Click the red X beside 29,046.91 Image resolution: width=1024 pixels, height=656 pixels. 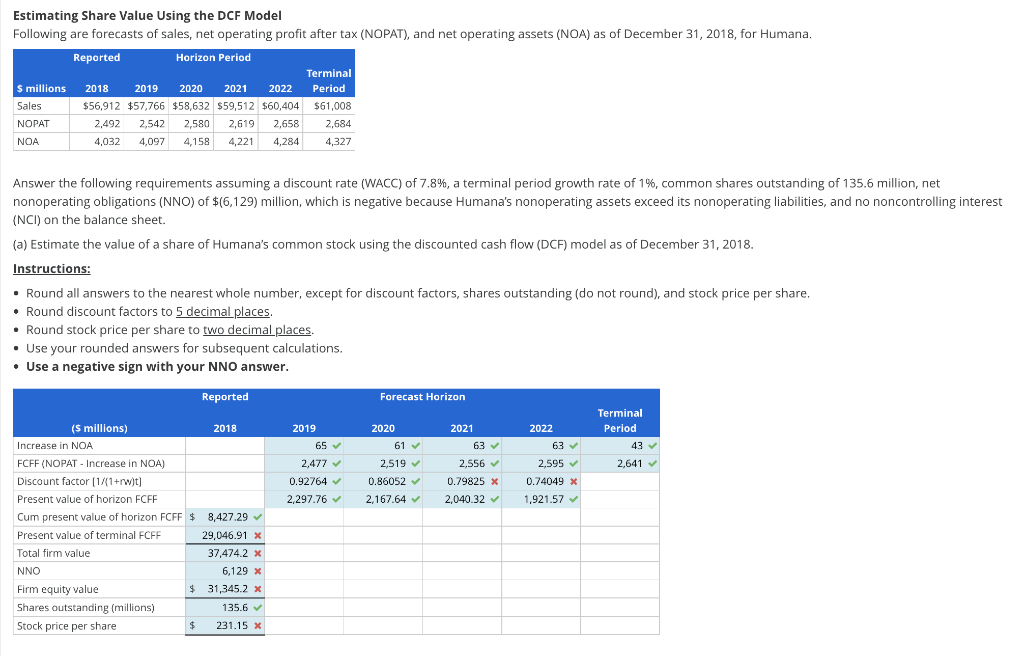tap(258, 536)
